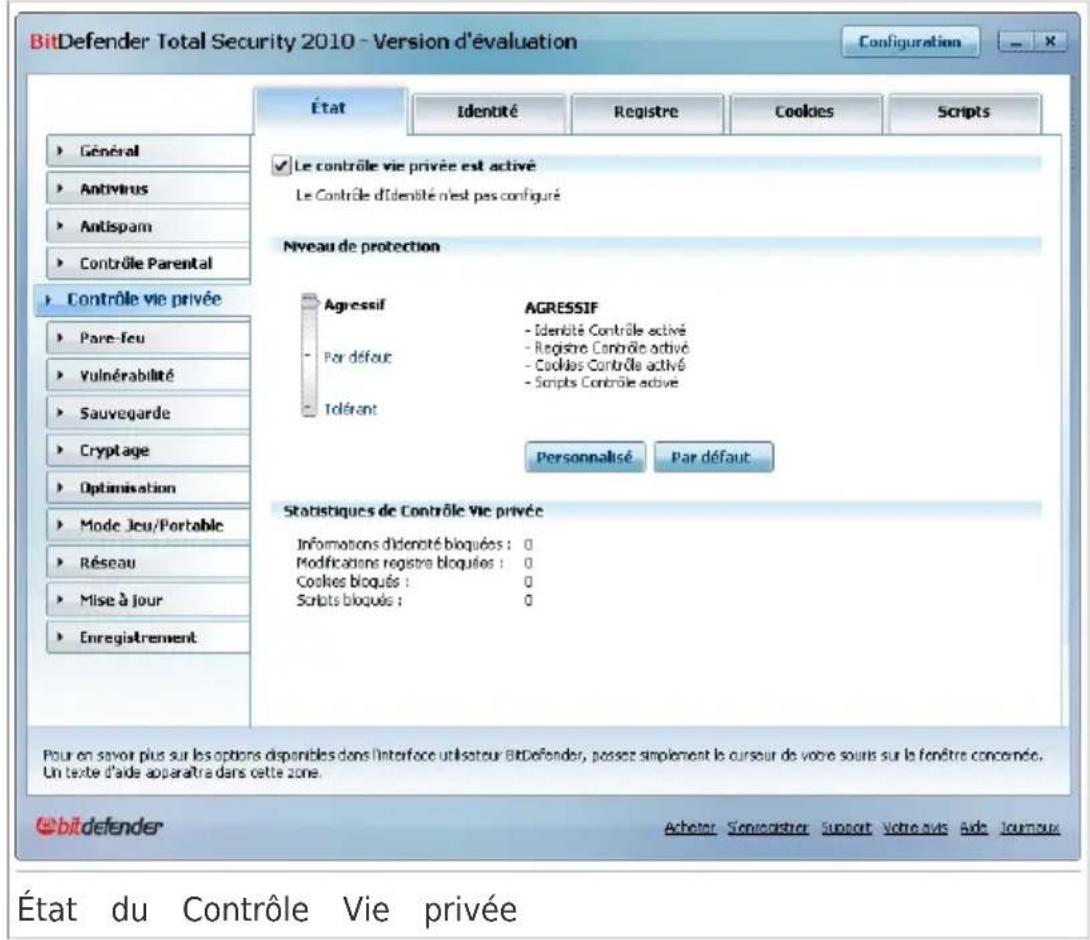Screen dimensions: 1090x940
Task: Open the Réseau sidebar item
Action: [148, 563]
